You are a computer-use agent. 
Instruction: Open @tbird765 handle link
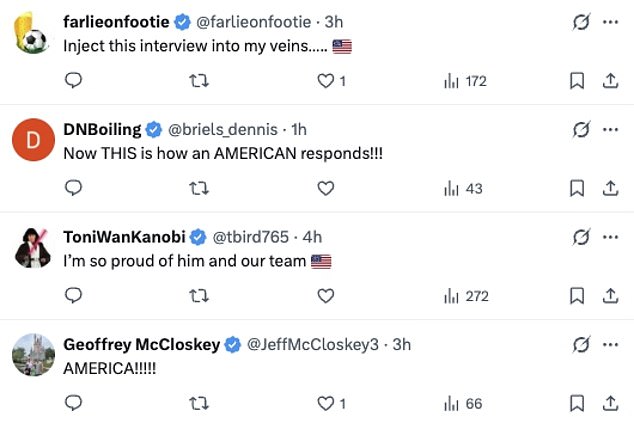[251, 236]
